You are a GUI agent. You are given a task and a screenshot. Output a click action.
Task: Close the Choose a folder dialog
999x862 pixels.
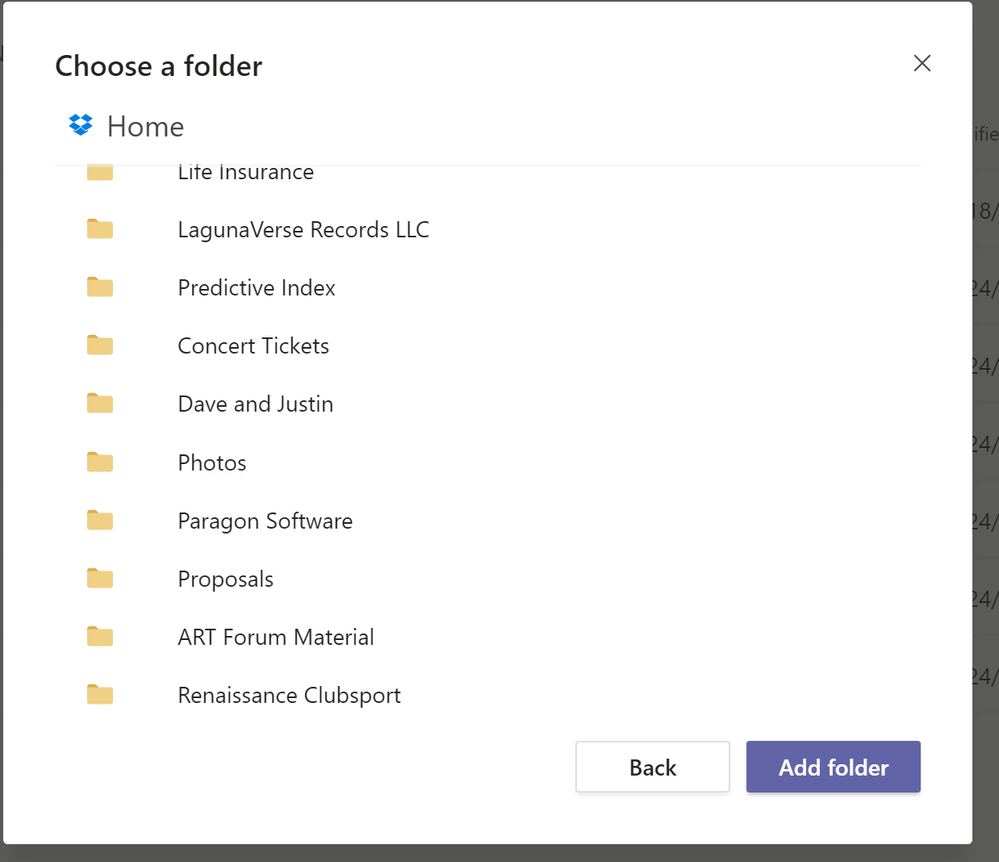point(922,63)
